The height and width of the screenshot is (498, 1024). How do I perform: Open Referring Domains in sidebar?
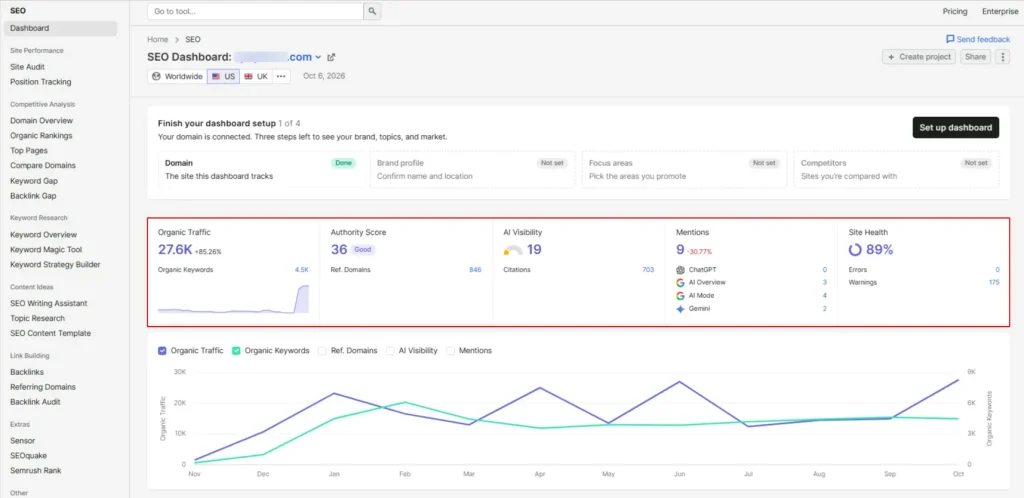click(x=42, y=386)
